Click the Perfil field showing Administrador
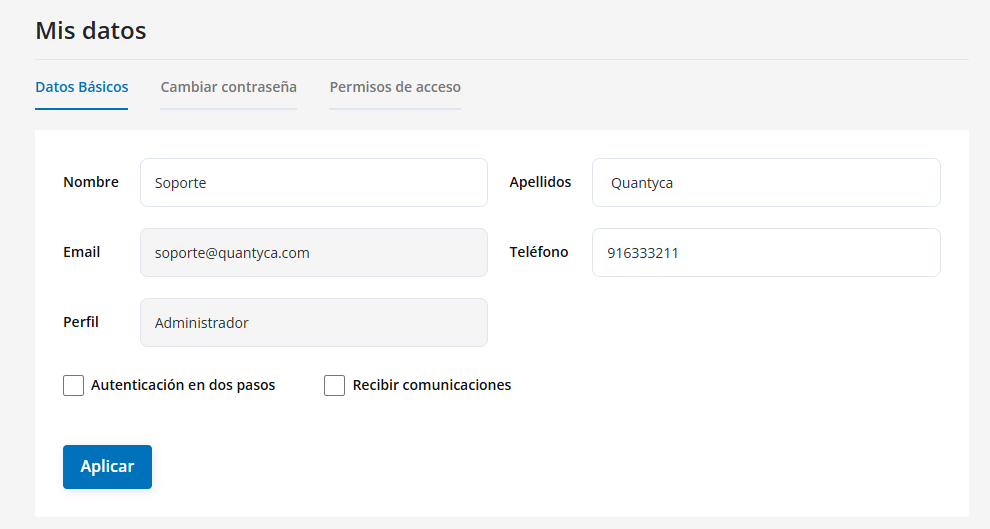Screen dimensions: 990x529 pyautogui.click(x=314, y=323)
